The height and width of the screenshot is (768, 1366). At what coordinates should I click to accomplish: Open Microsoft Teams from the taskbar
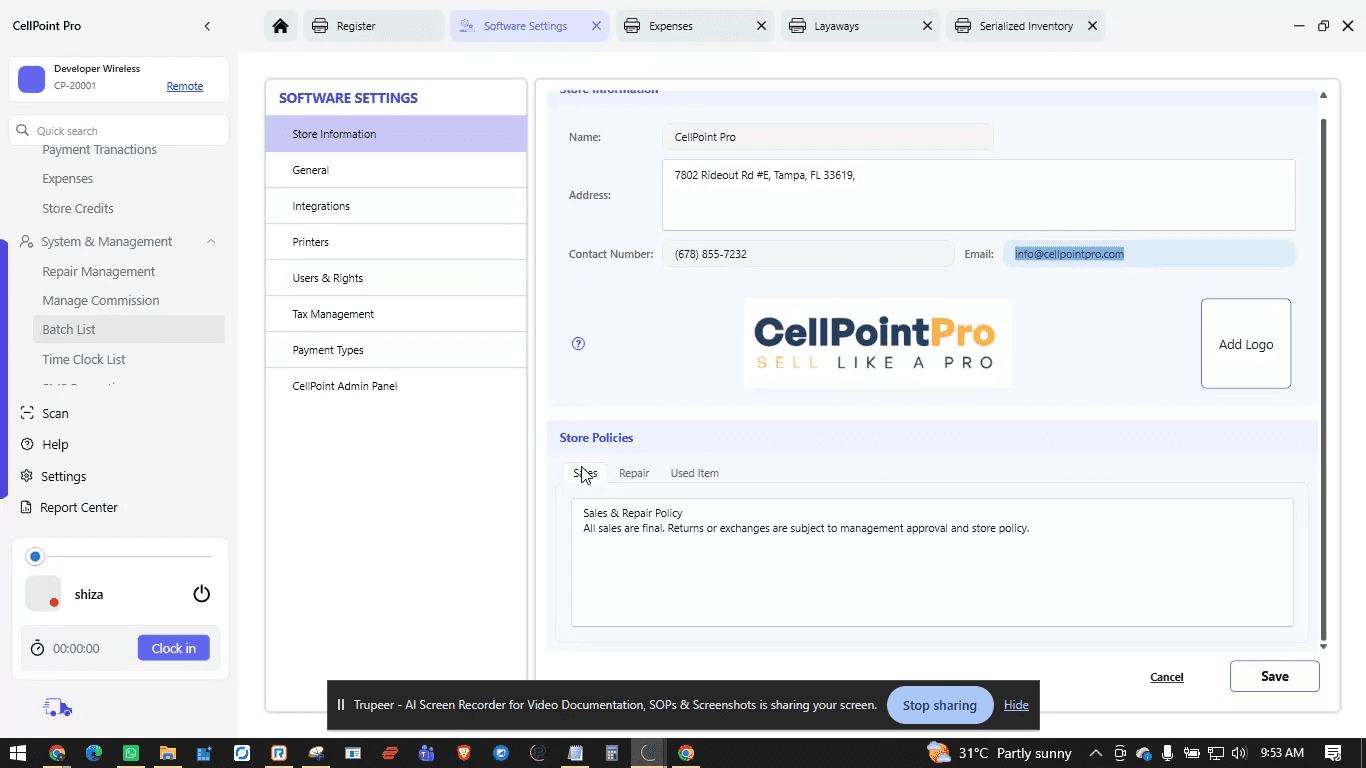427,753
